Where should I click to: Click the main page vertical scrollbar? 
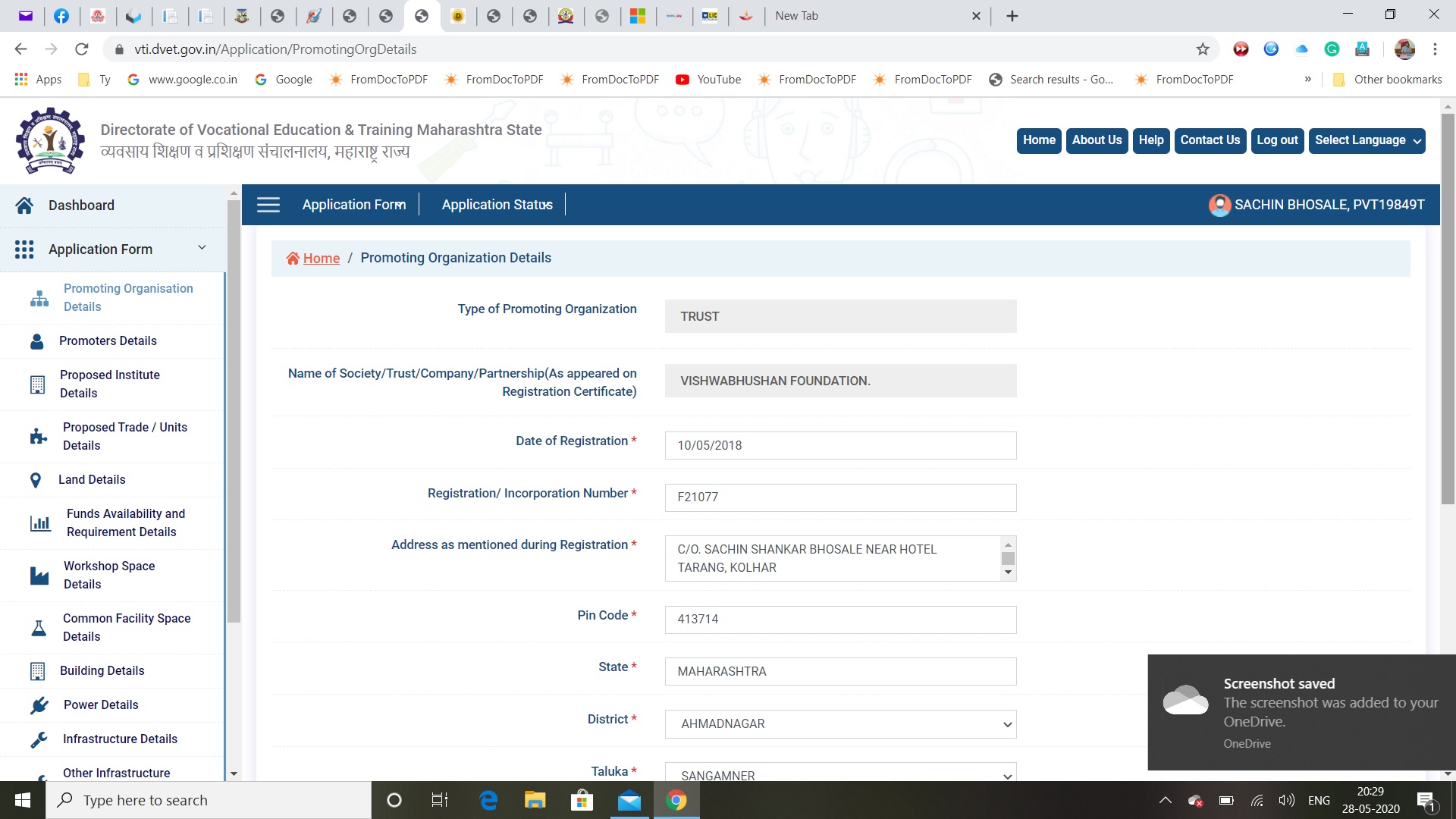[x=1448, y=308]
